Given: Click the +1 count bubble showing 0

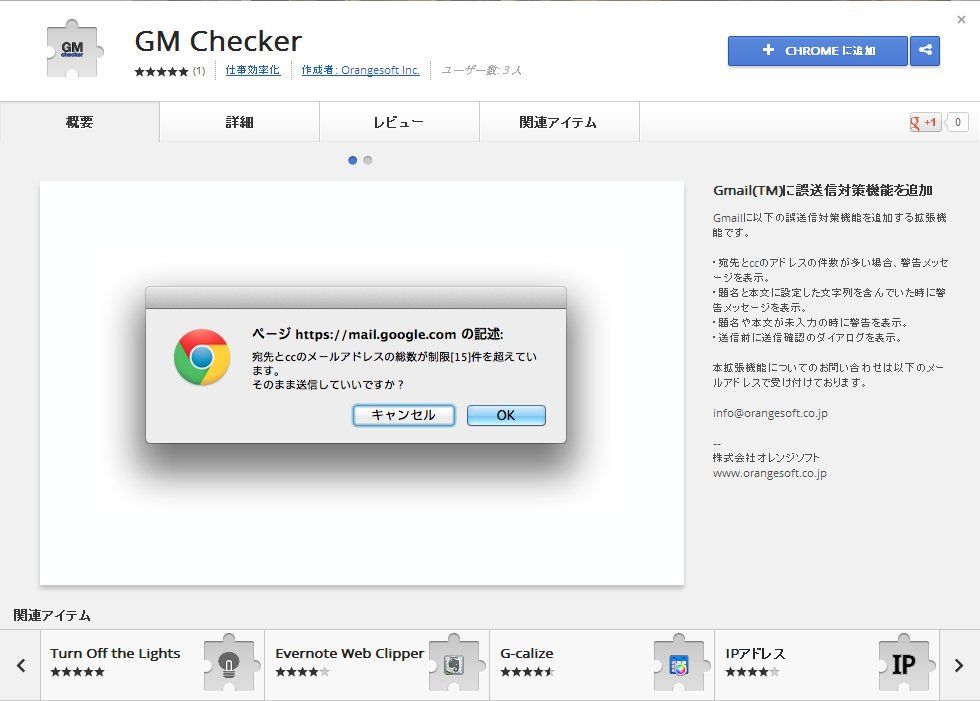Looking at the screenshot, I should (x=957, y=122).
